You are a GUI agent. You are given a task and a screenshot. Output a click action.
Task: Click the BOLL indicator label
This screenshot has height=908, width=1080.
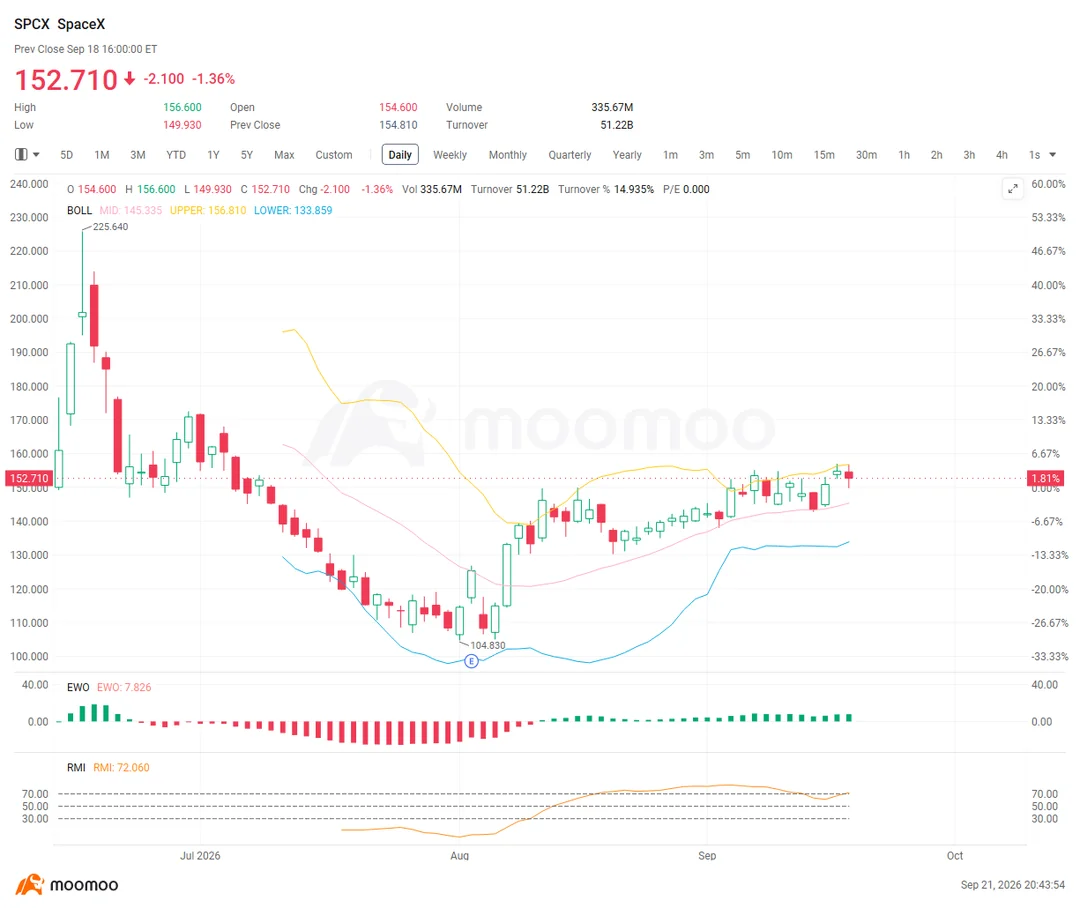pos(79,210)
